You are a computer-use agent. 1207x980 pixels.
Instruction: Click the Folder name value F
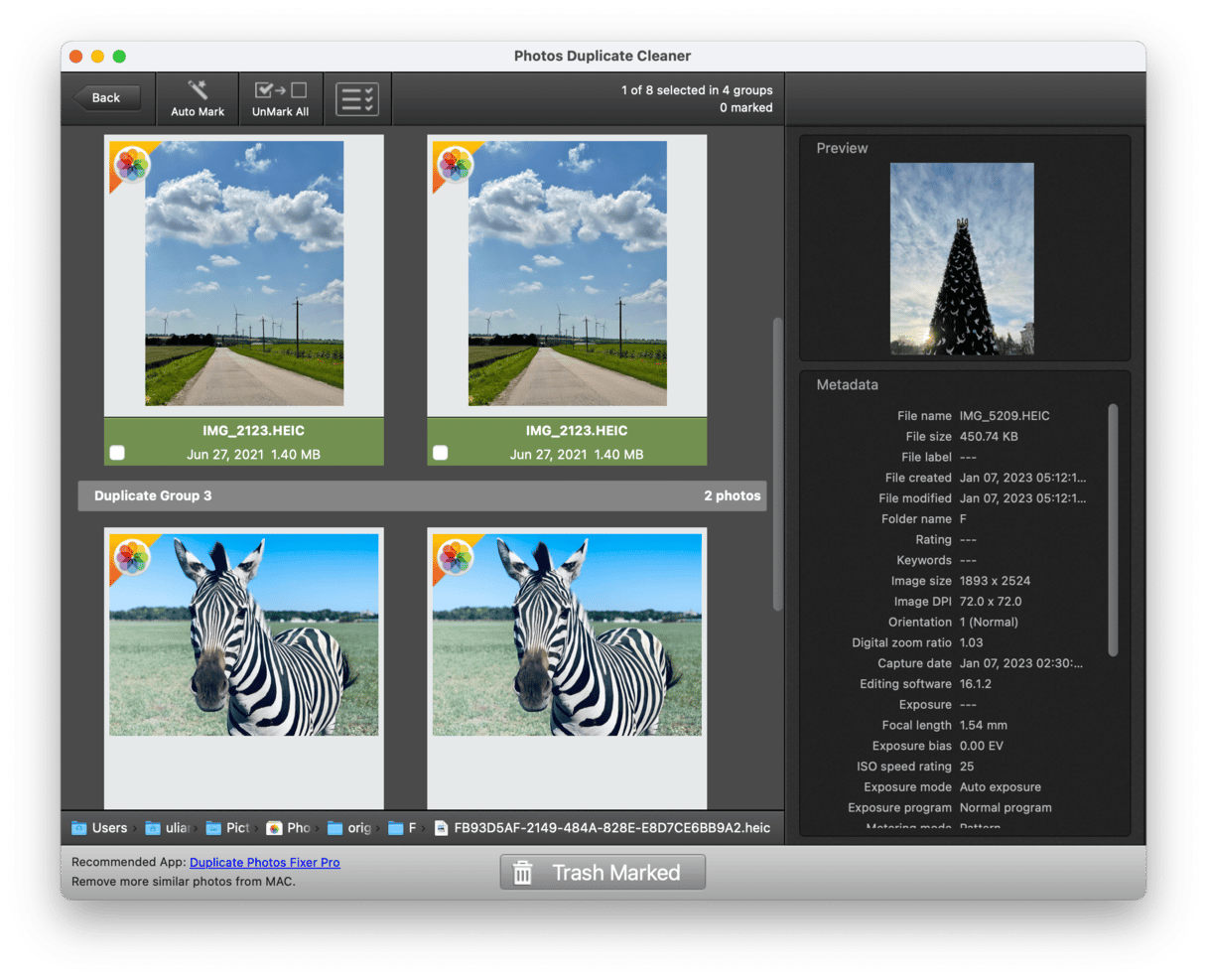click(963, 519)
